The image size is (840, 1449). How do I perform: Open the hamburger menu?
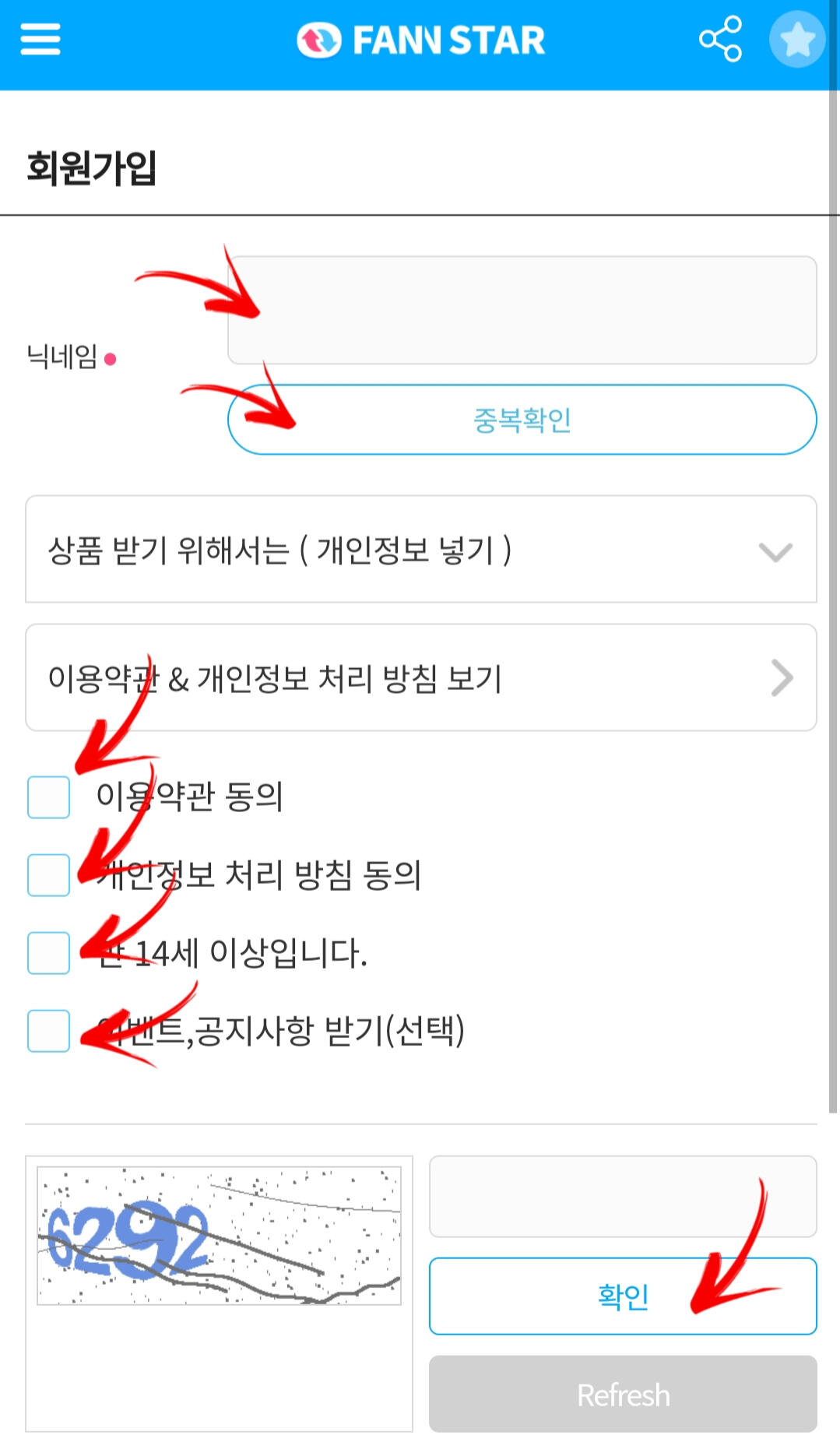40,39
